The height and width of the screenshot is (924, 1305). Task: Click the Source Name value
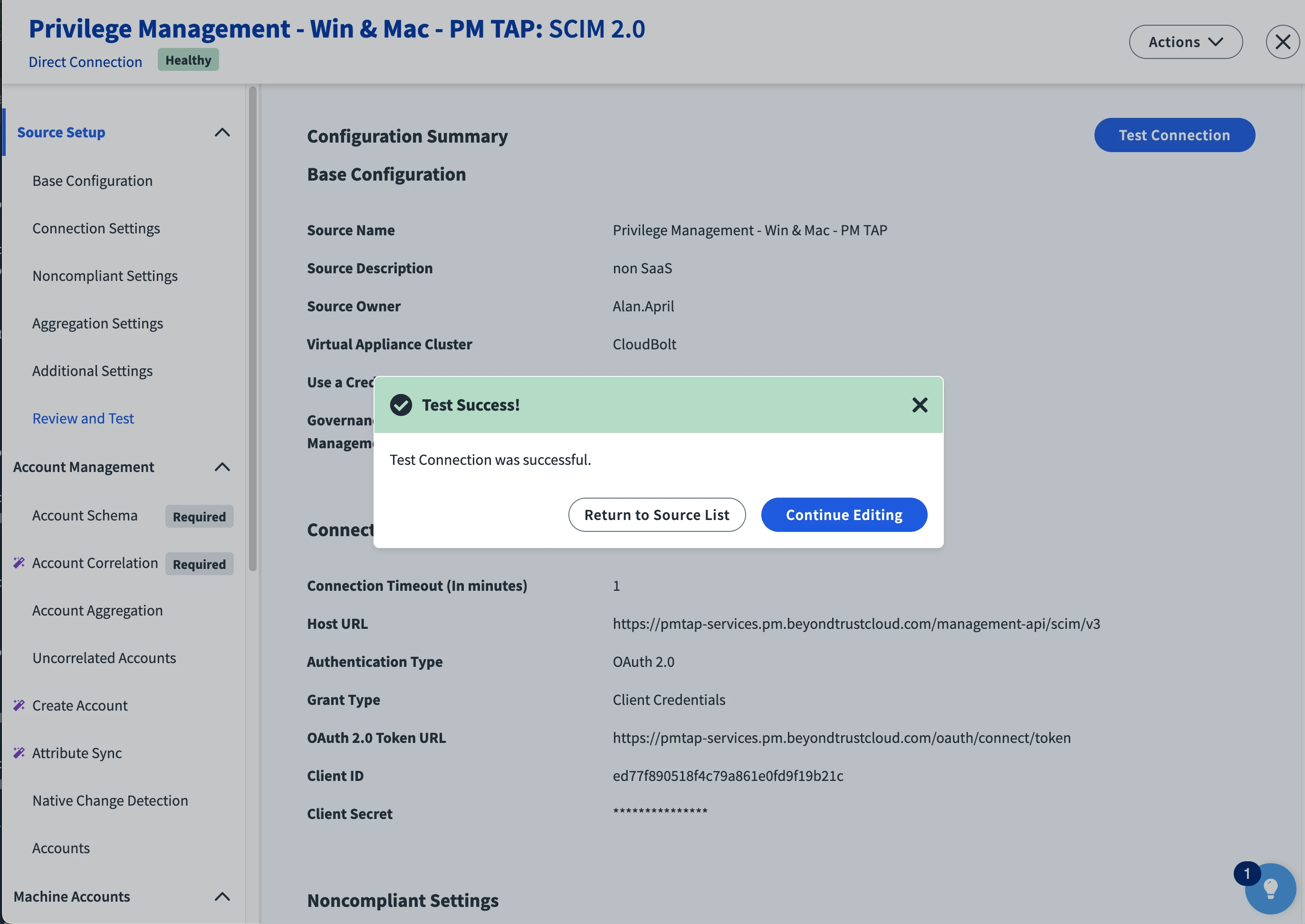point(749,231)
